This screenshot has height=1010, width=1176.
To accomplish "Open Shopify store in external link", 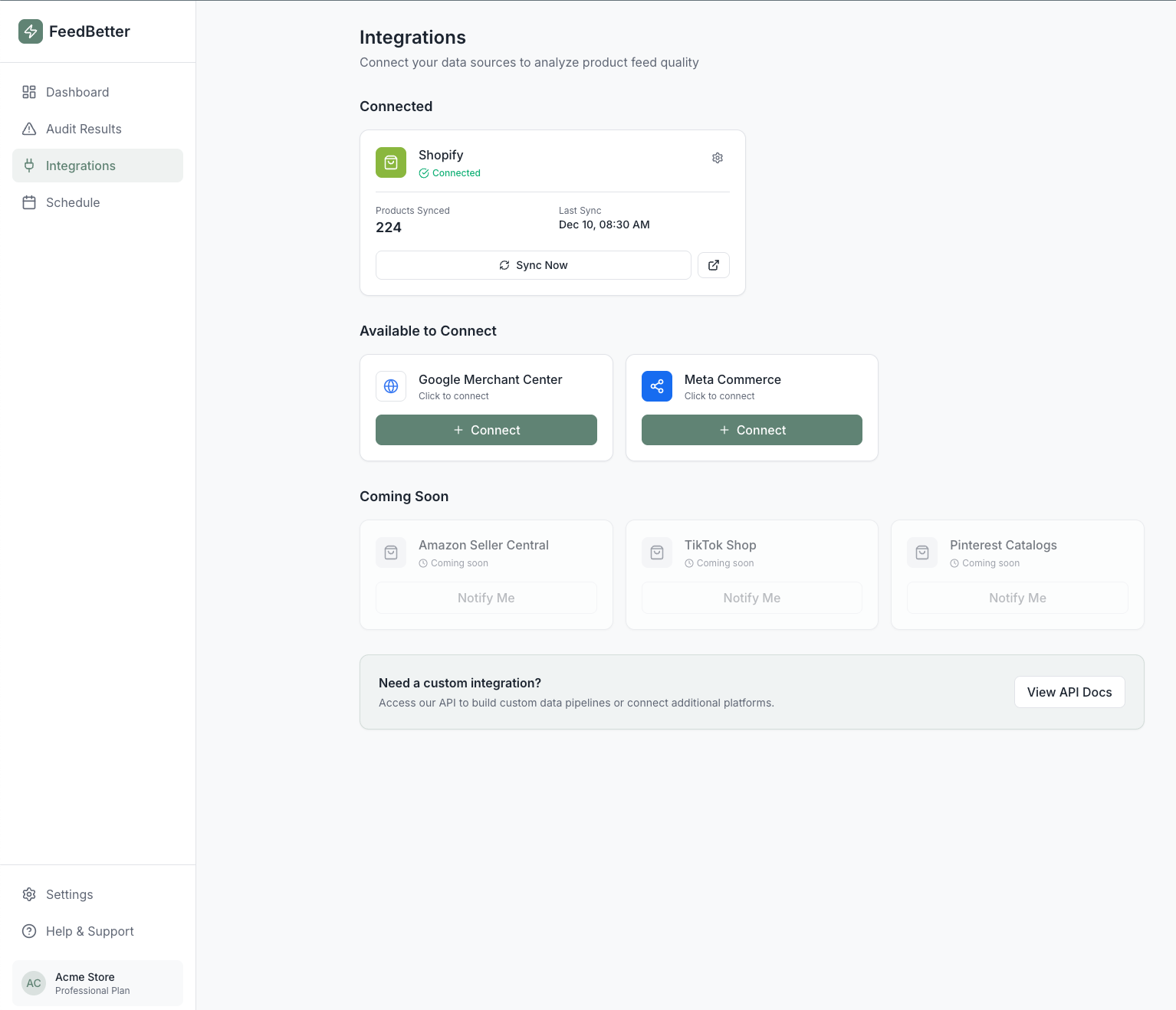I will (x=713, y=265).
